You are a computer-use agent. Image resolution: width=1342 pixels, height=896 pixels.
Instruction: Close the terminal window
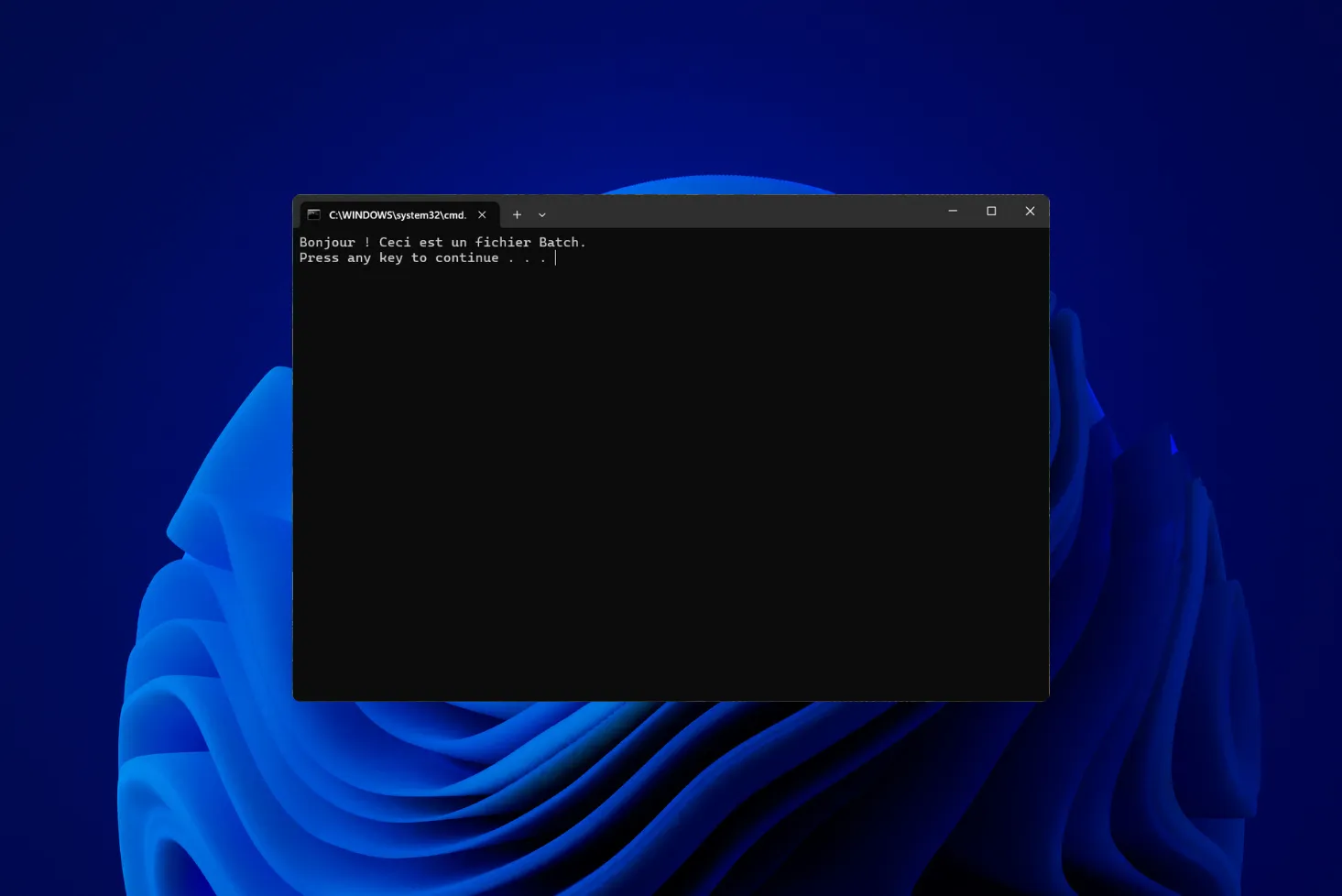(x=1030, y=211)
